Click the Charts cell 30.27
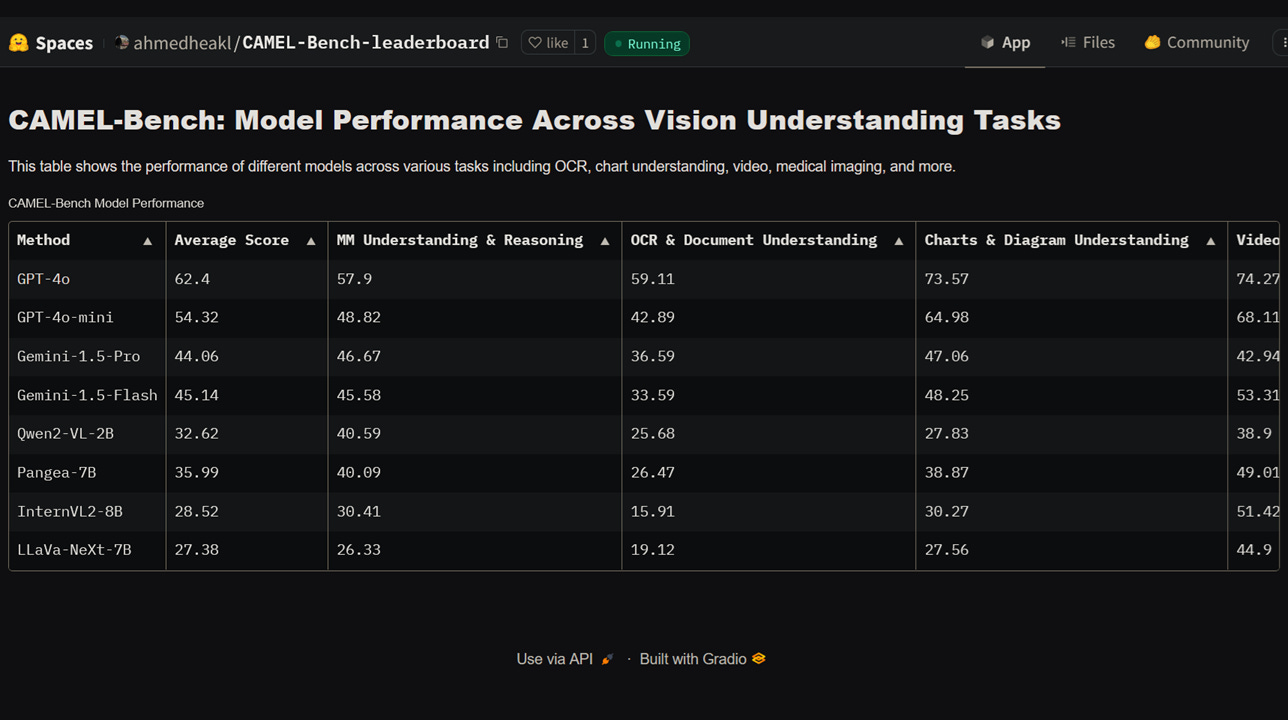Viewport: 1288px width, 720px height. click(1072, 512)
